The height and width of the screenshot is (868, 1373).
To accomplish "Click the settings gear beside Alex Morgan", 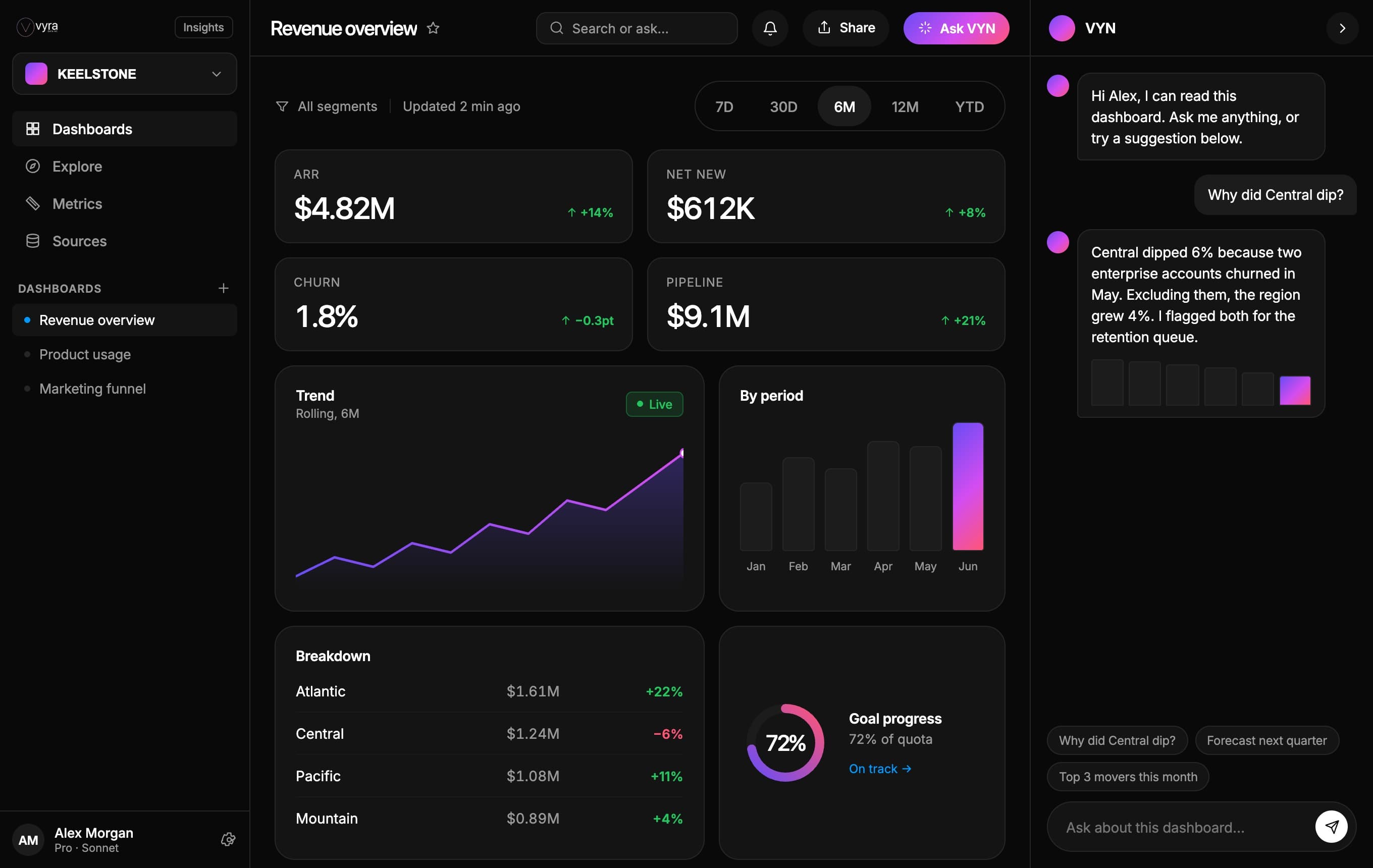I will point(228,840).
